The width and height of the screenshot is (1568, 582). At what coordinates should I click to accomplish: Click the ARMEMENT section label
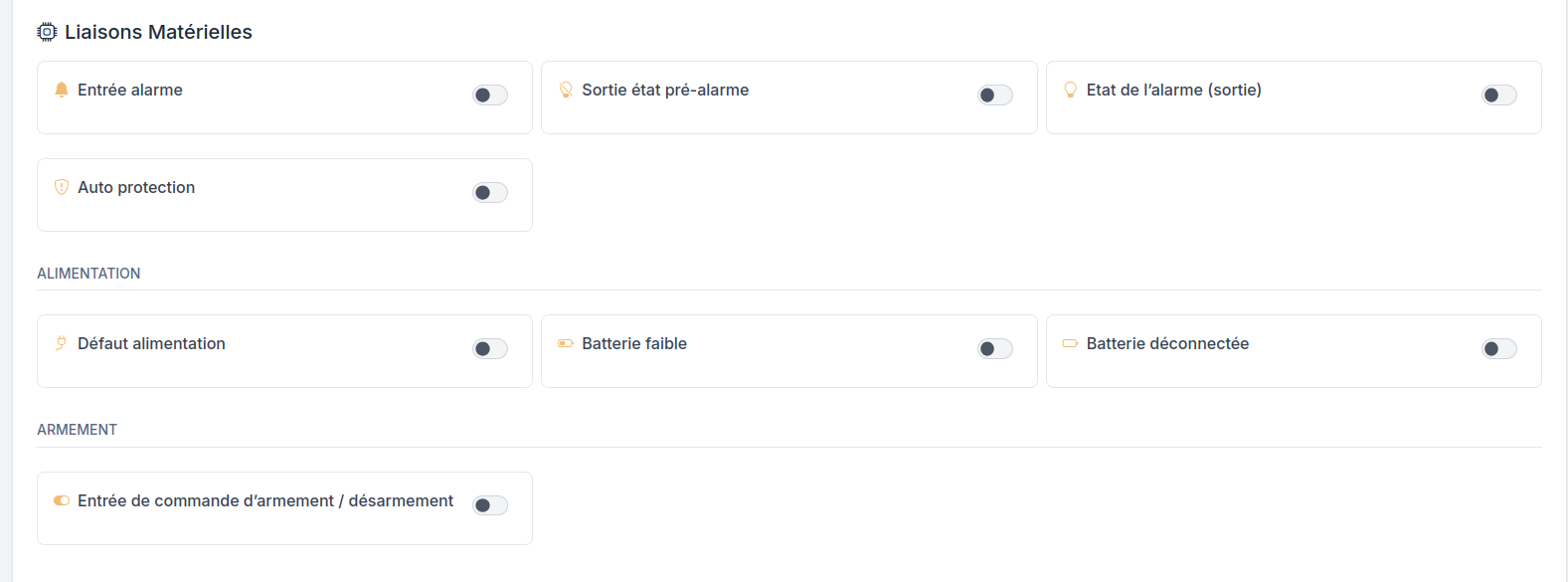pyautogui.click(x=77, y=430)
